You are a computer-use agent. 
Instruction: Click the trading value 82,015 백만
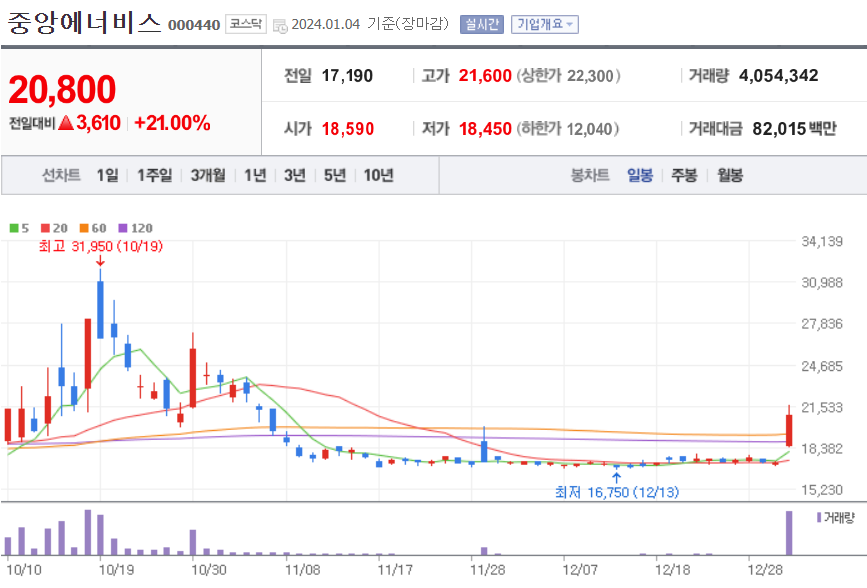(794, 129)
